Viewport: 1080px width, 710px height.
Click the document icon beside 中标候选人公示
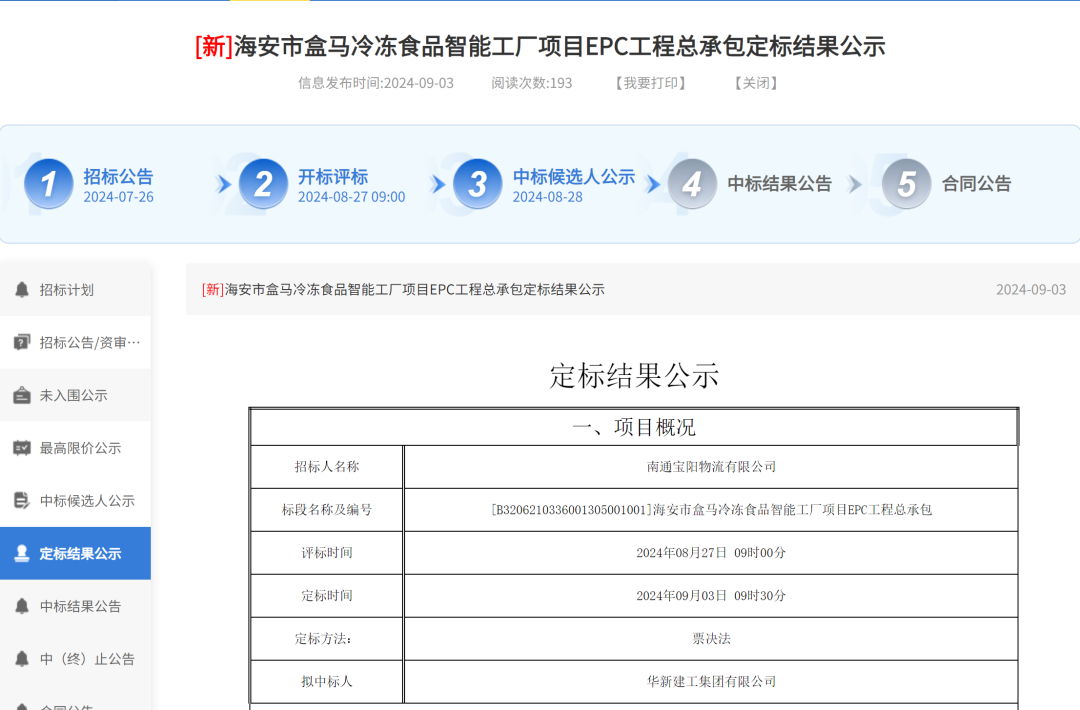click(x=22, y=501)
